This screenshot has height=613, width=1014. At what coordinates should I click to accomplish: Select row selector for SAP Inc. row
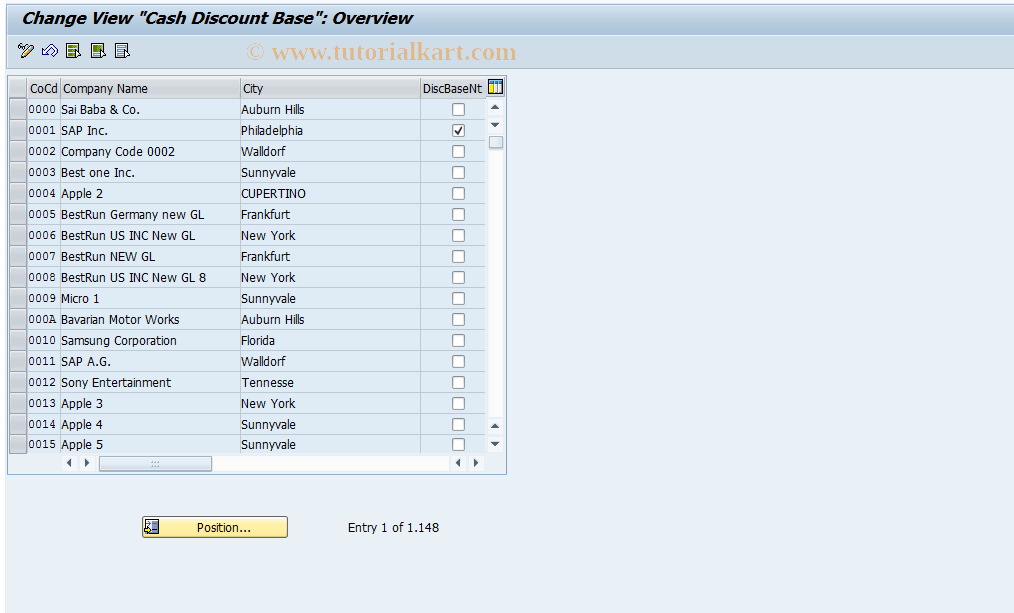[18, 131]
